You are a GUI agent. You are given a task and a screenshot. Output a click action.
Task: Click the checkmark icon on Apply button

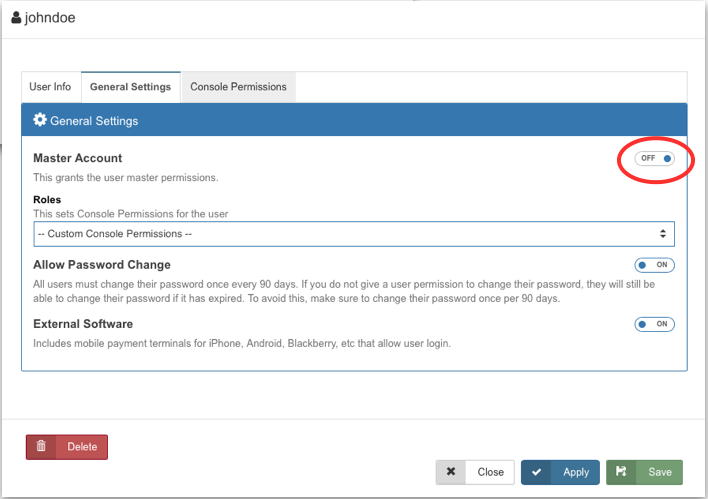pyautogui.click(x=537, y=472)
